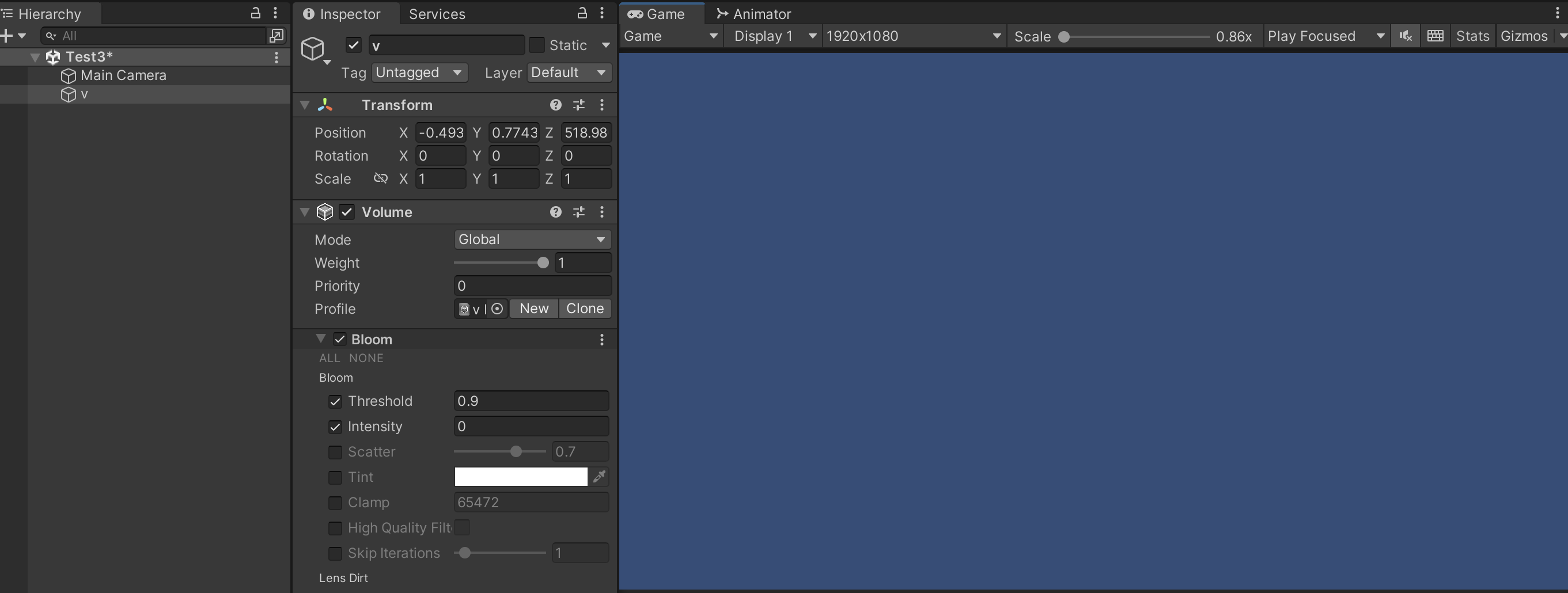Disable the Intensity override checkbox
The image size is (1568, 593).
335,427
